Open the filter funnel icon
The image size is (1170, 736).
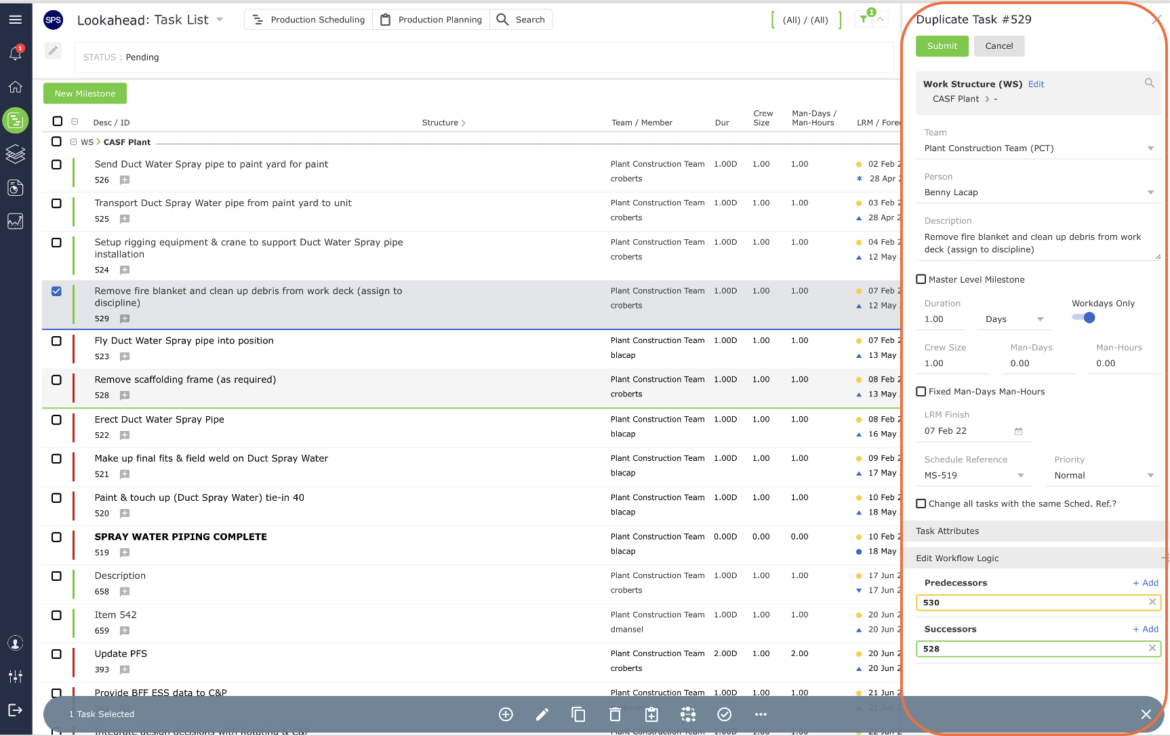(x=864, y=19)
